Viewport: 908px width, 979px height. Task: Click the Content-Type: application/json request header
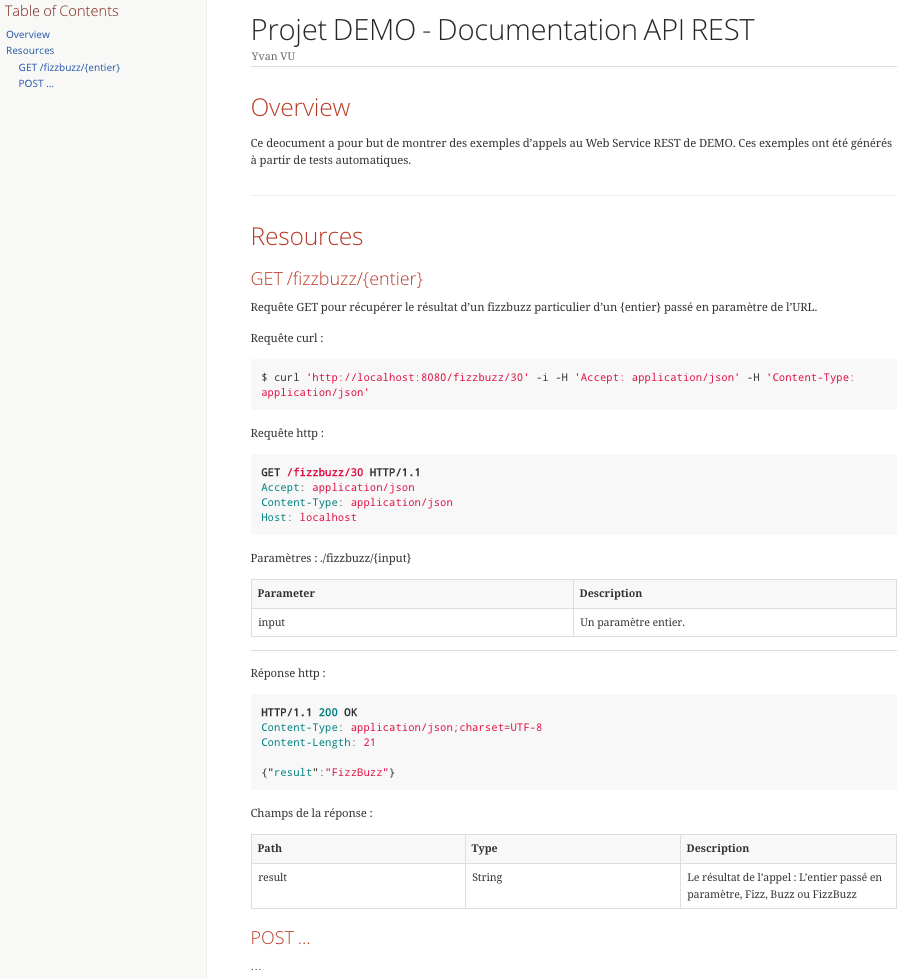(x=357, y=502)
